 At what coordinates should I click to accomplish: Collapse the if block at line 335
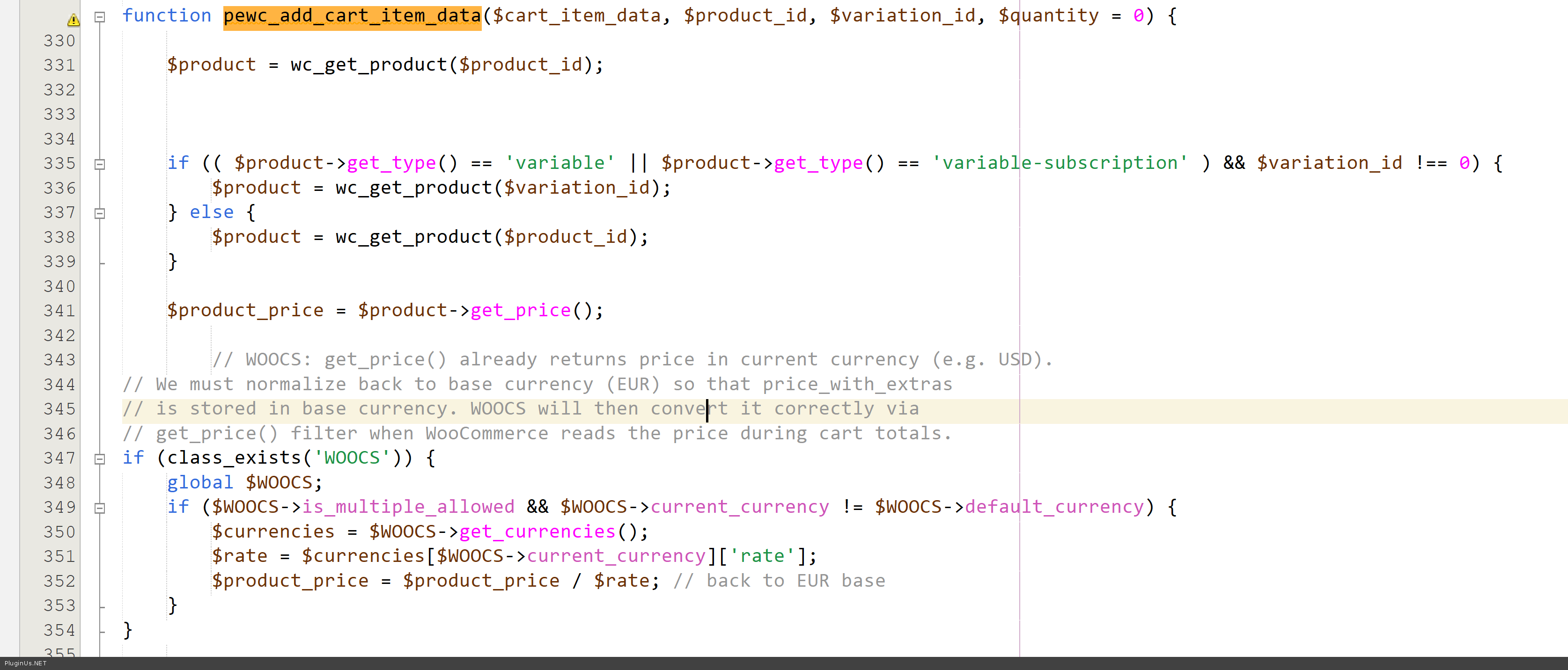(100, 164)
